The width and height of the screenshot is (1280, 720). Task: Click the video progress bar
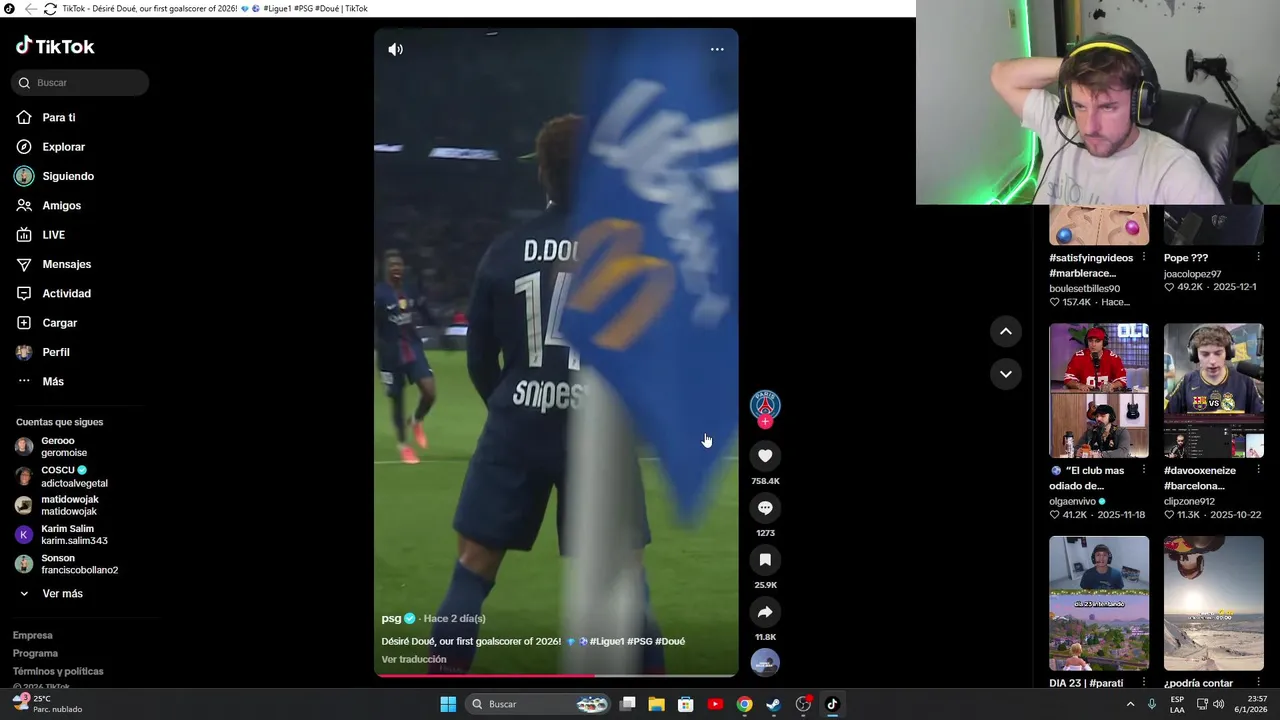tap(556, 676)
